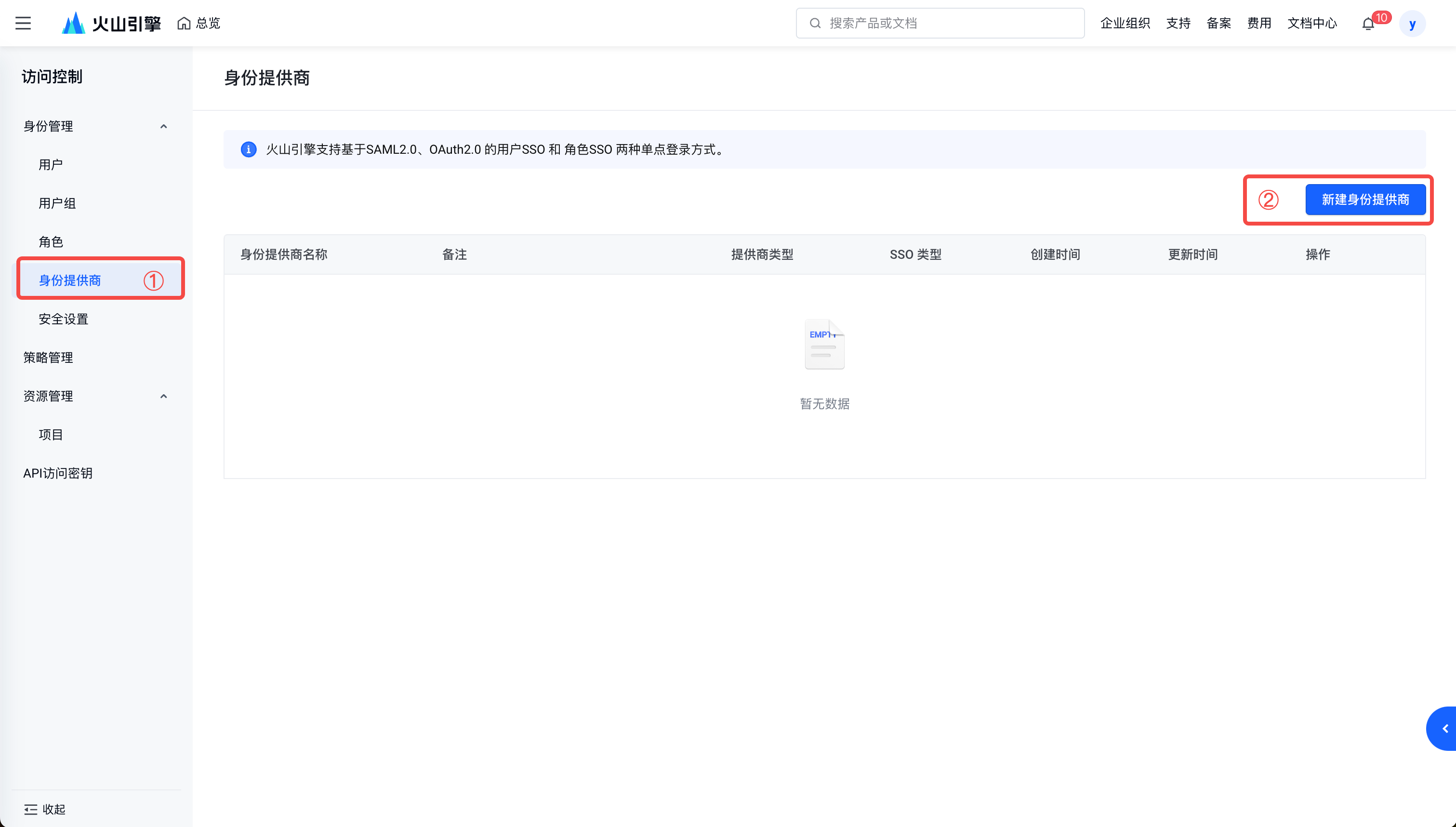Collapse the sidebar with 收起
This screenshot has height=827, width=1456.
pyautogui.click(x=45, y=809)
